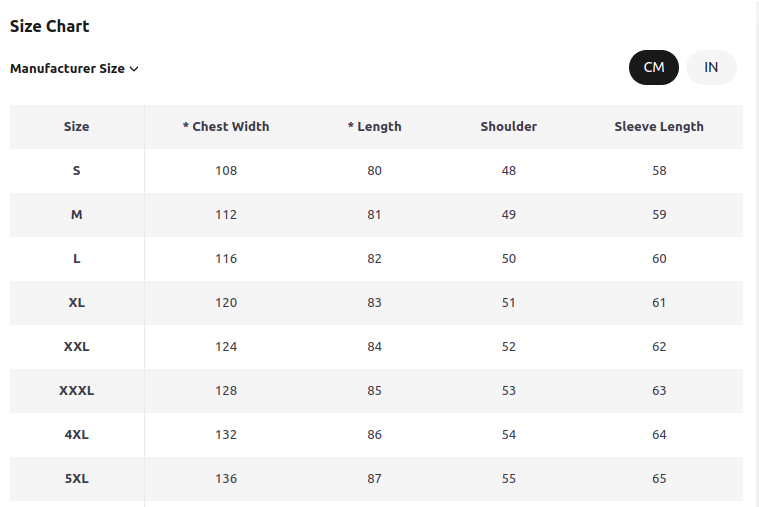This screenshot has width=759, height=507.
Task: Click the Size Chart heading
Action: coord(49,26)
